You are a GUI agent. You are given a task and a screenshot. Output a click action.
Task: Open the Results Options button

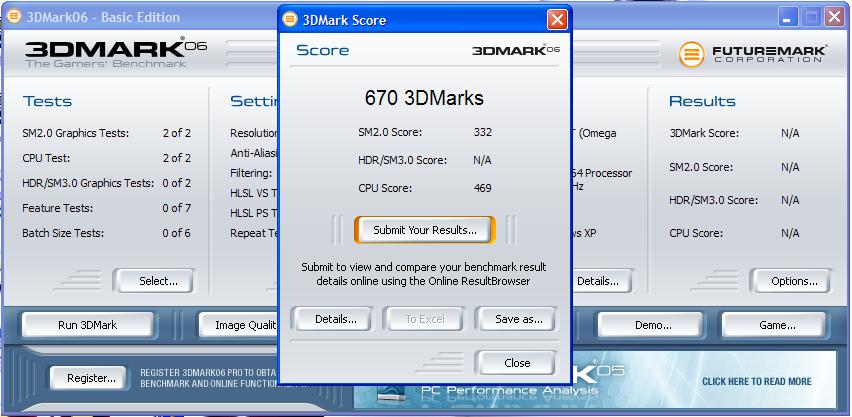(x=794, y=281)
